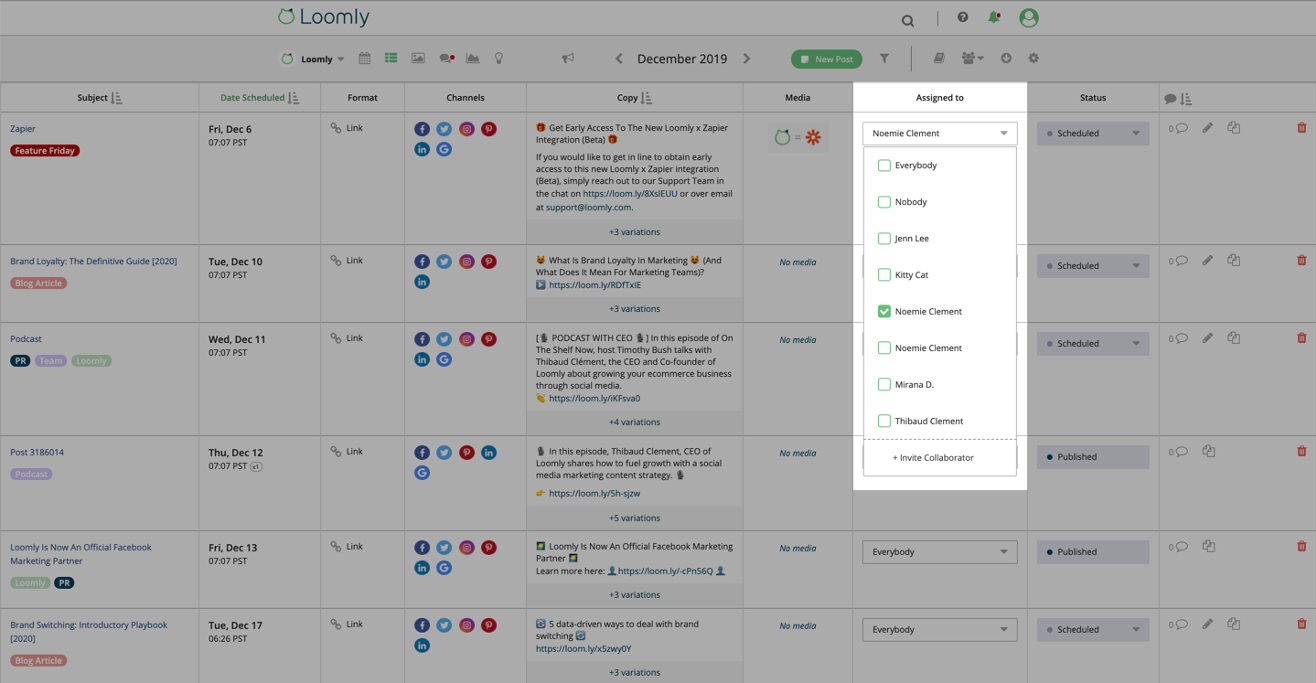Viewport: 1316px width, 683px height.
Task: Check the Everybody checkbox
Action: coord(884,166)
